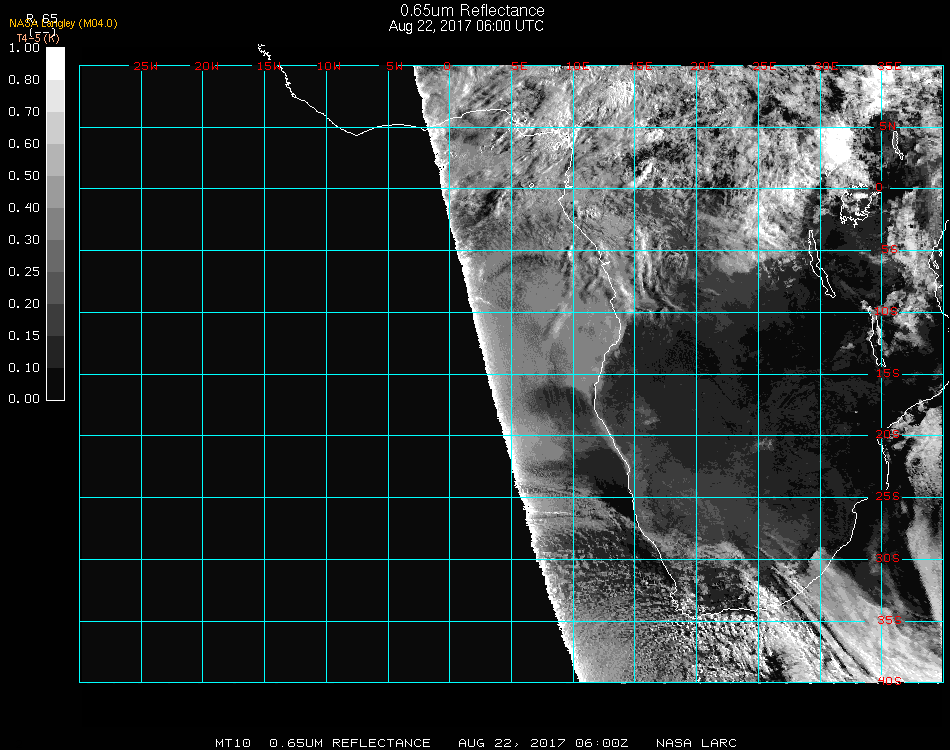This screenshot has height=750, width=950.
Task: Click the 1.00 value on the color scale
Action: 24,48
